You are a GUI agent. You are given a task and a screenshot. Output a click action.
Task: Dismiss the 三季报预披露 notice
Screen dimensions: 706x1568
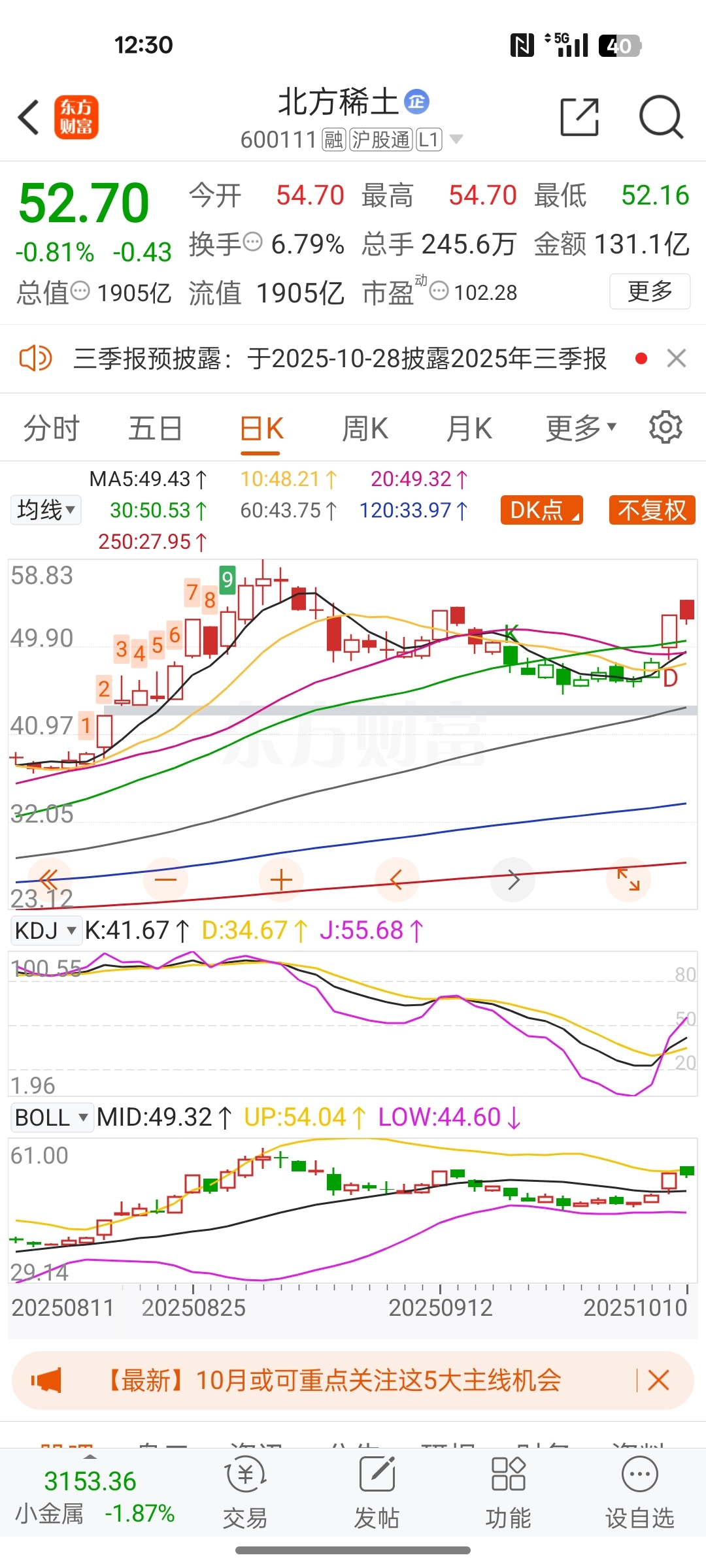tap(677, 358)
